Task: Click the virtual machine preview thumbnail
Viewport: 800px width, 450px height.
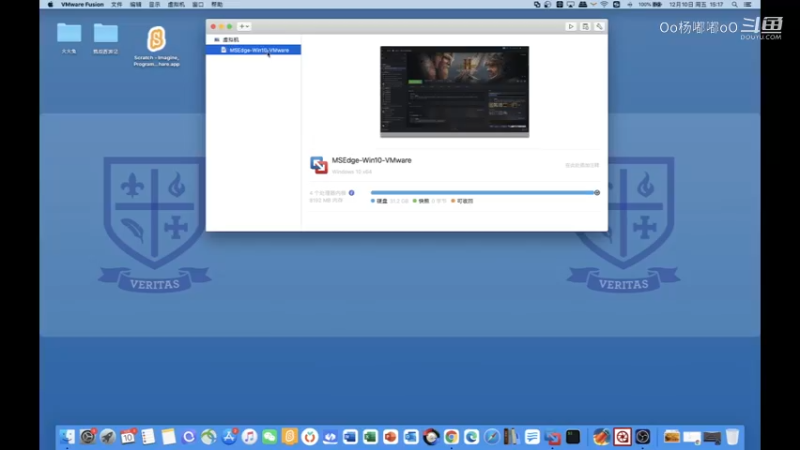Action: point(455,91)
